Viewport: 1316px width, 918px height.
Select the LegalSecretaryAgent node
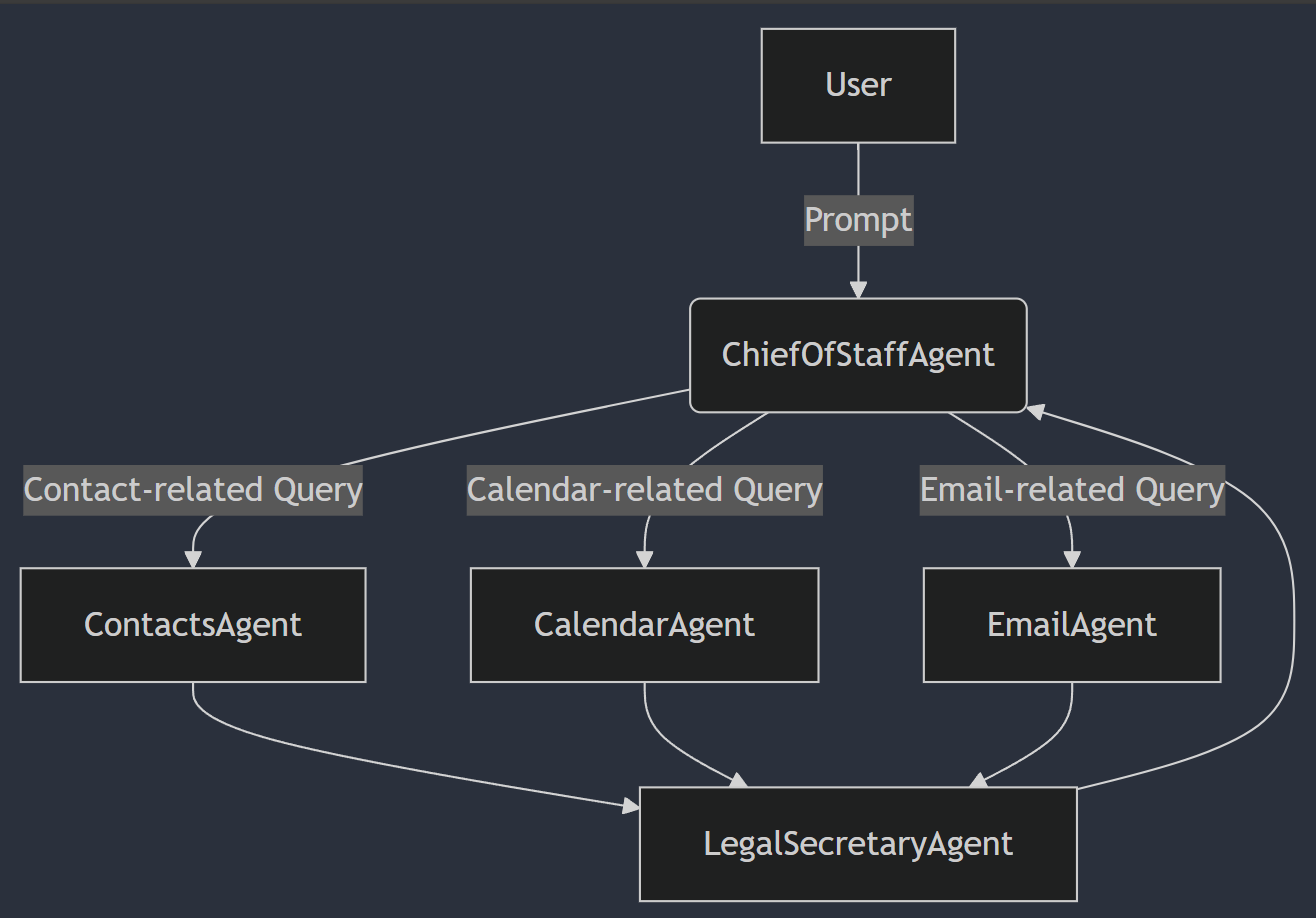click(858, 844)
